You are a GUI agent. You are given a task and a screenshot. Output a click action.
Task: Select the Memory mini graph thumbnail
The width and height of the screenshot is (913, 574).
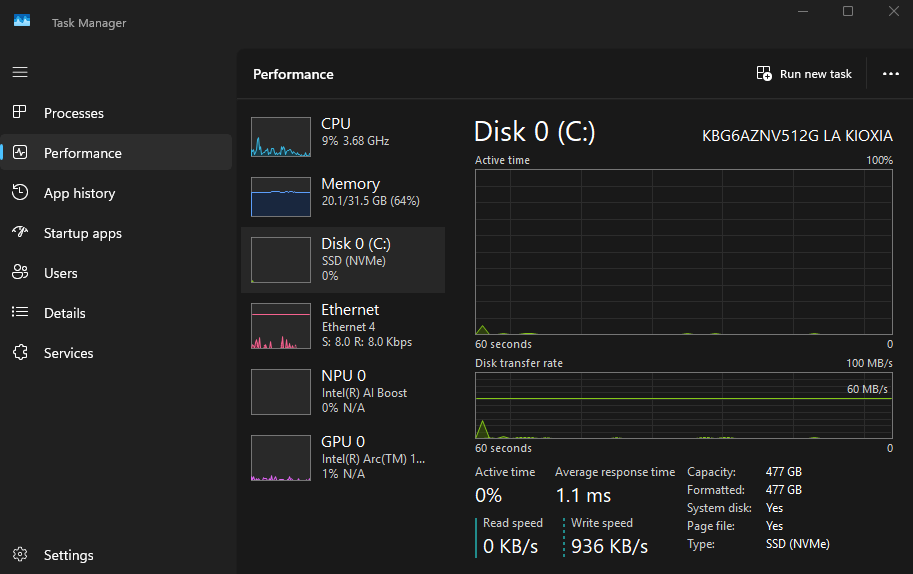(x=281, y=197)
